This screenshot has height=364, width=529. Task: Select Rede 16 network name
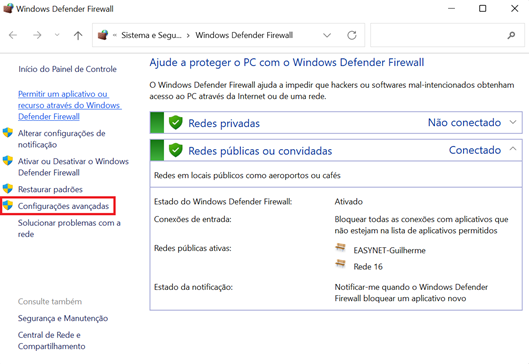pyautogui.click(x=368, y=267)
